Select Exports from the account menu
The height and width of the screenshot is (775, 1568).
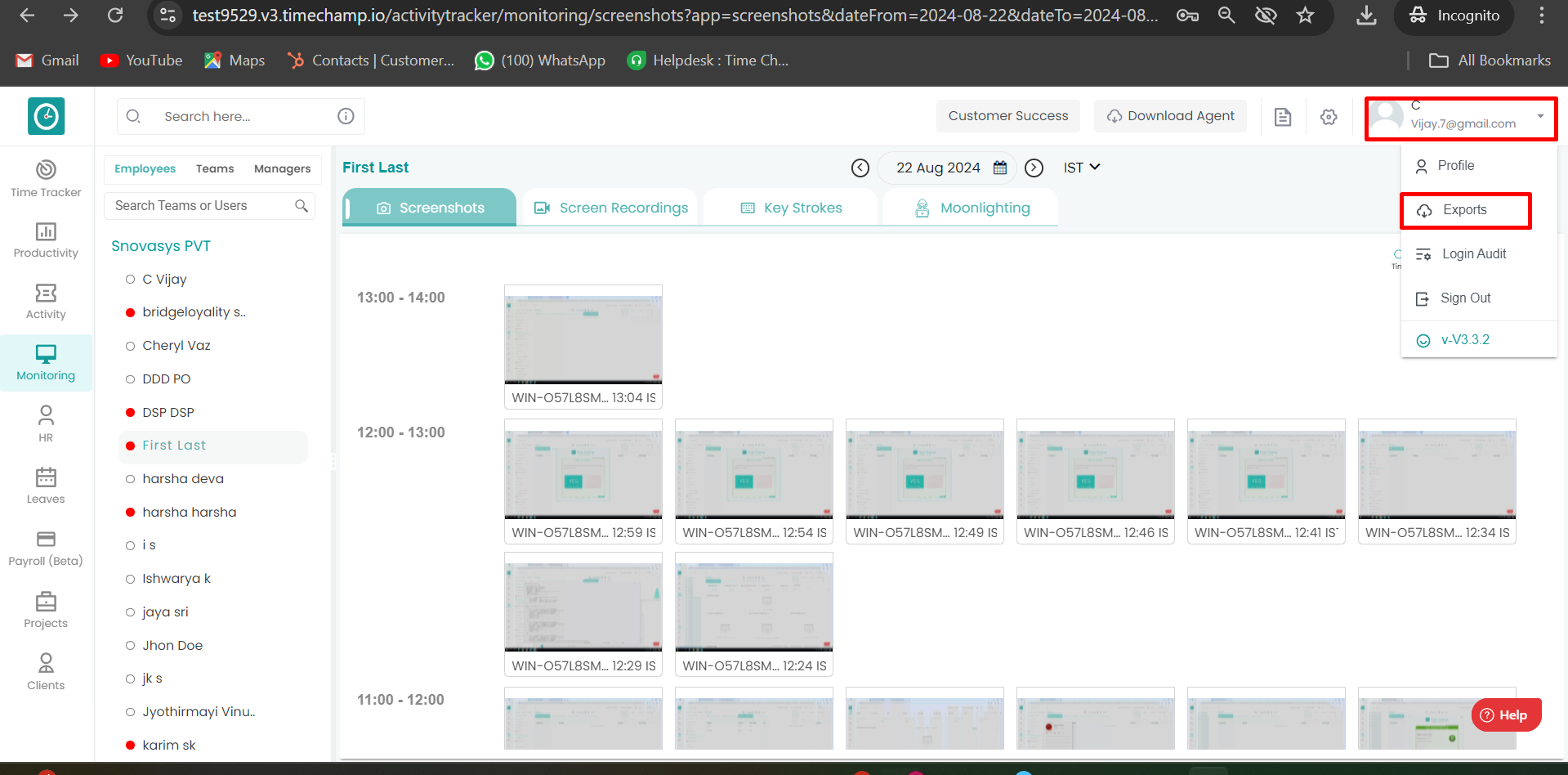tap(1466, 211)
